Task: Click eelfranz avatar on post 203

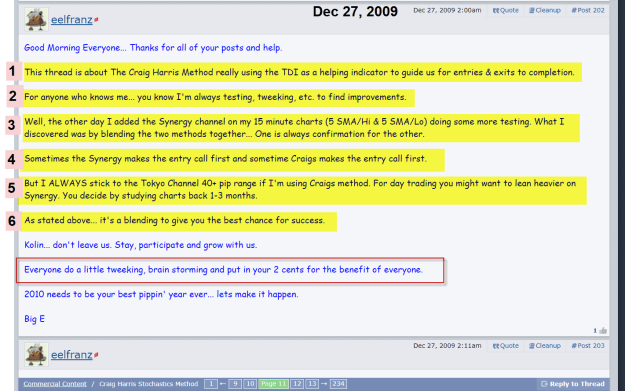Action: [36, 354]
